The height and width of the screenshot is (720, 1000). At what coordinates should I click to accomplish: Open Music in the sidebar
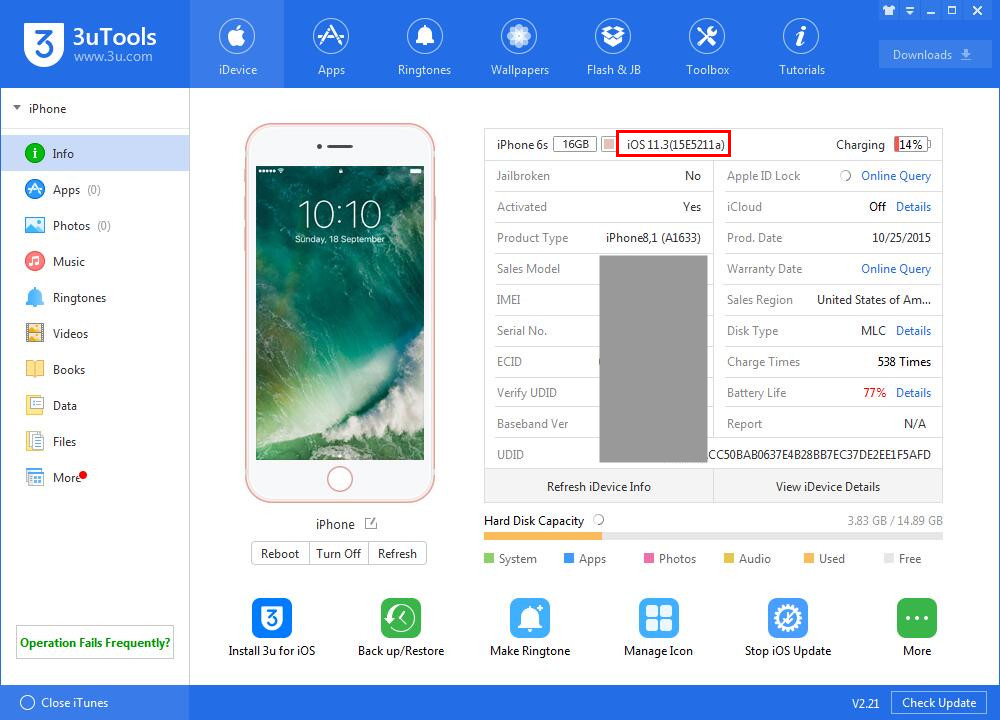click(95, 261)
